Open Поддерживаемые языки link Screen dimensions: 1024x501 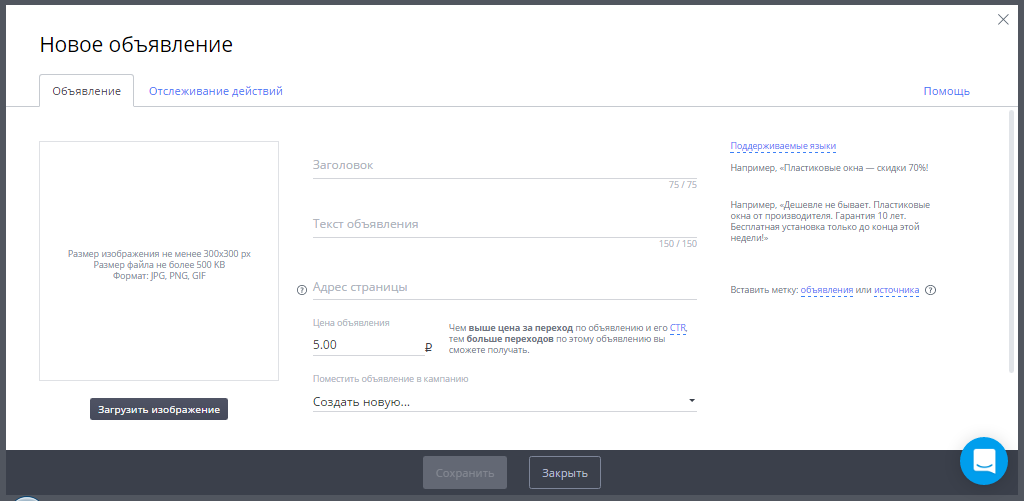click(x=783, y=146)
